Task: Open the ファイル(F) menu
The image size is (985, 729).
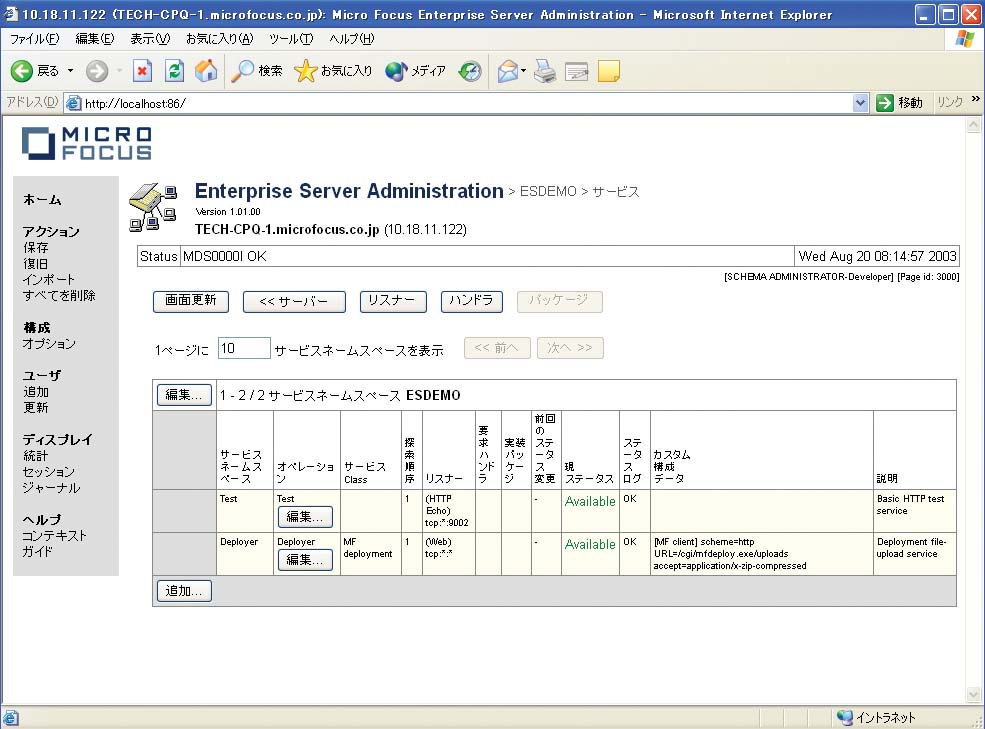Action: point(35,39)
